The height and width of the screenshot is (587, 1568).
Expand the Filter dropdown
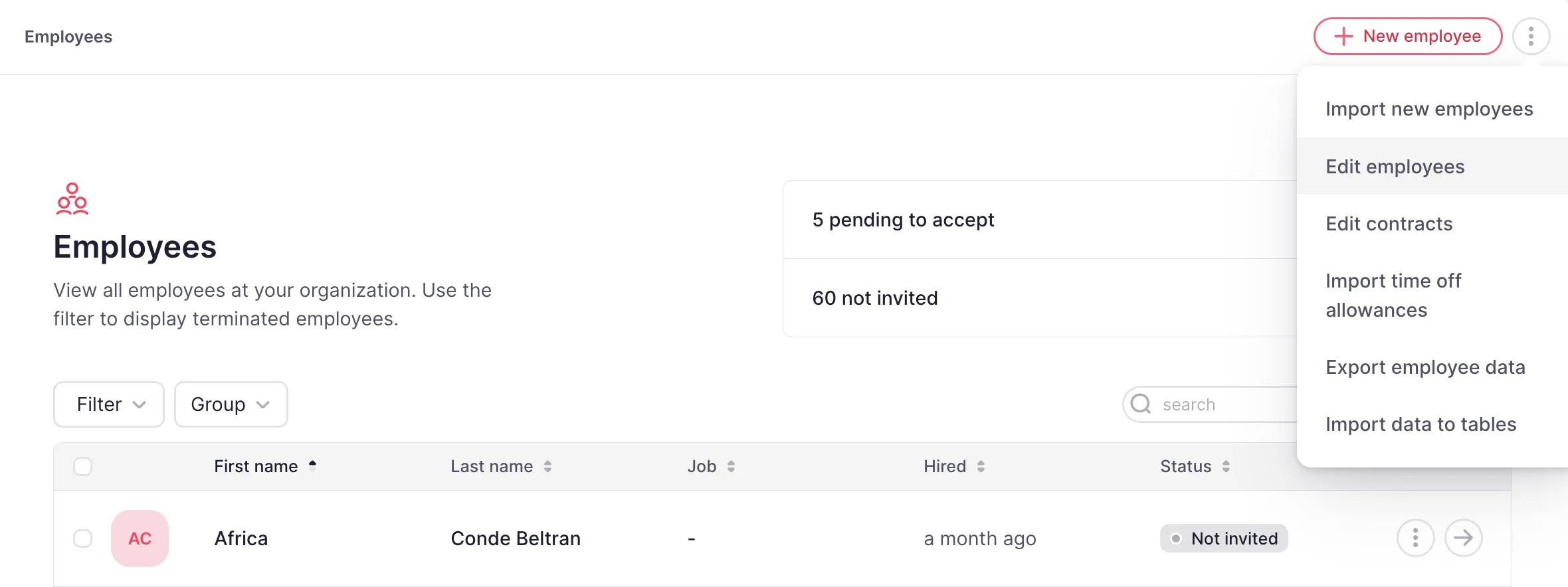click(109, 404)
